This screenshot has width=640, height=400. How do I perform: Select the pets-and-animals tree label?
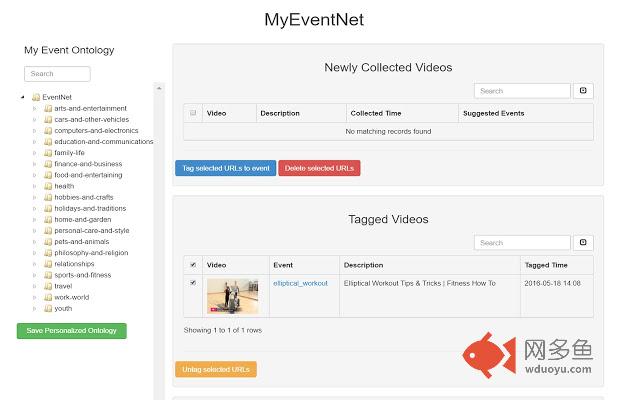coord(82,242)
